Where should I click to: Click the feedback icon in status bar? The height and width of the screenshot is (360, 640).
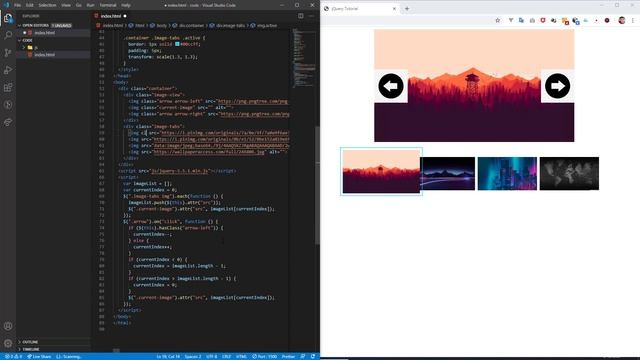tap(303, 357)
